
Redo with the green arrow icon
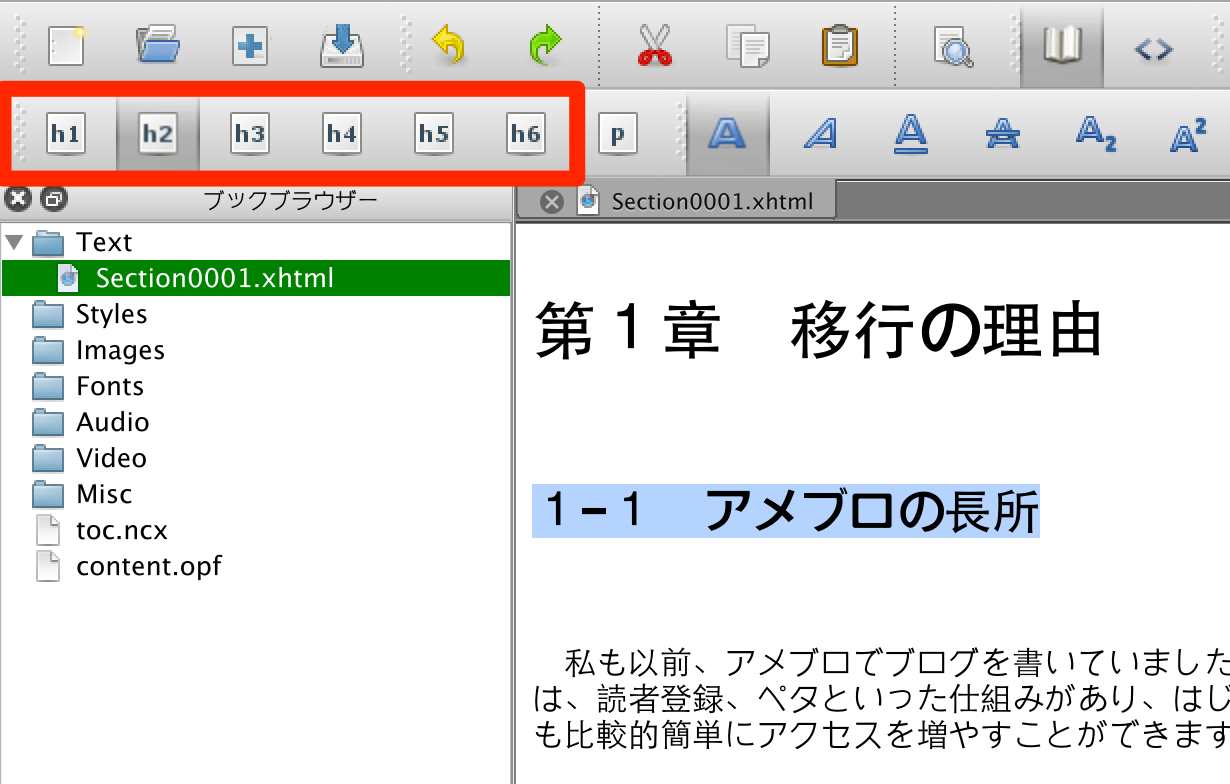coord(544,46)
